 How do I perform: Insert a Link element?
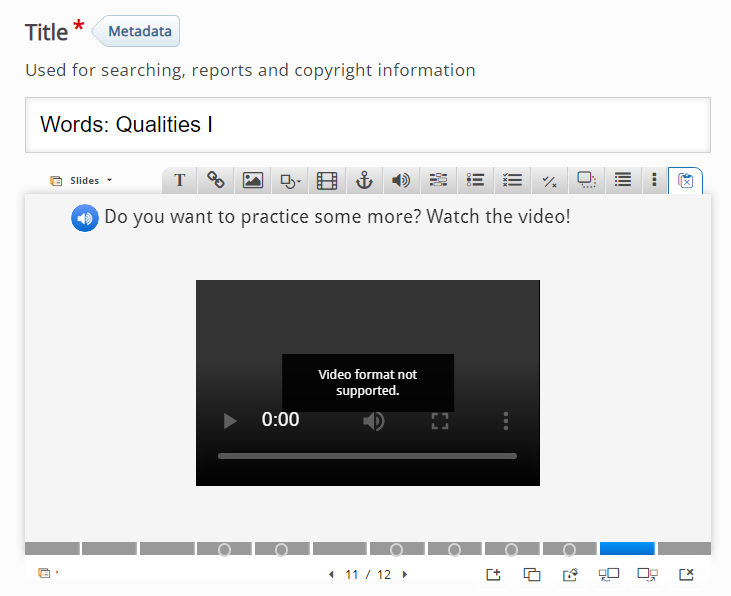click(x=216, y=180)
